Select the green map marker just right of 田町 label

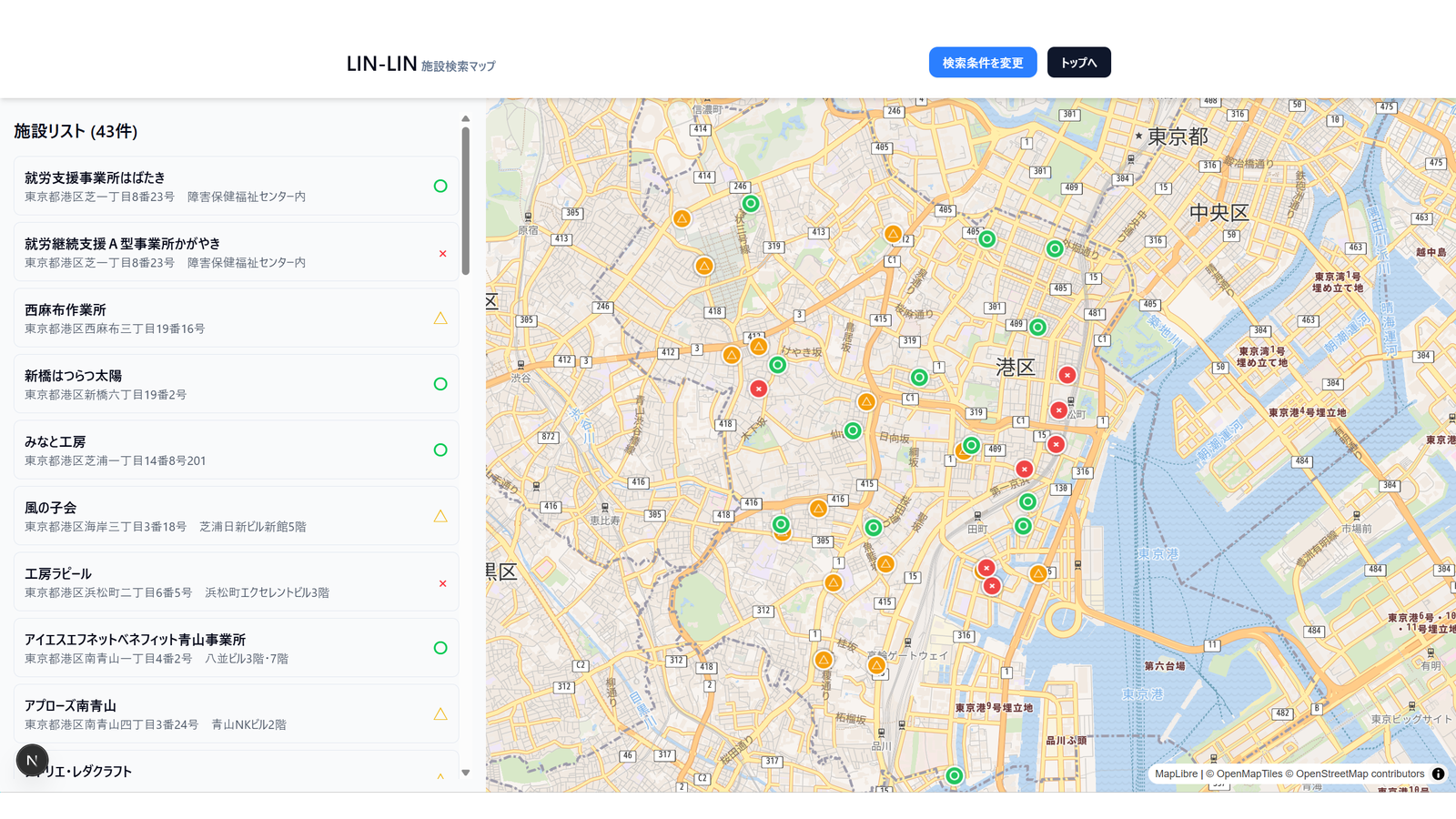pyautogui.click(x=1023, y=526)
